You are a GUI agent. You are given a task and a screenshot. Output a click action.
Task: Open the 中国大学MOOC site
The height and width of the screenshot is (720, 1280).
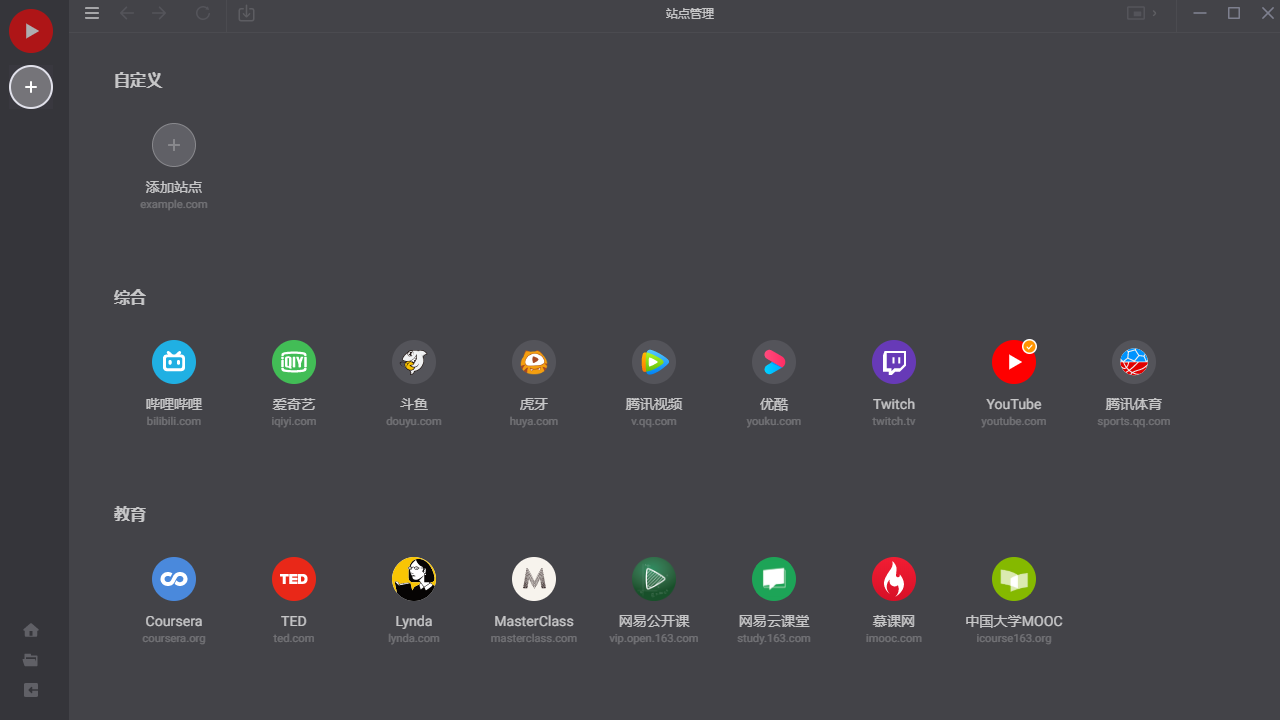point(1014,579)
